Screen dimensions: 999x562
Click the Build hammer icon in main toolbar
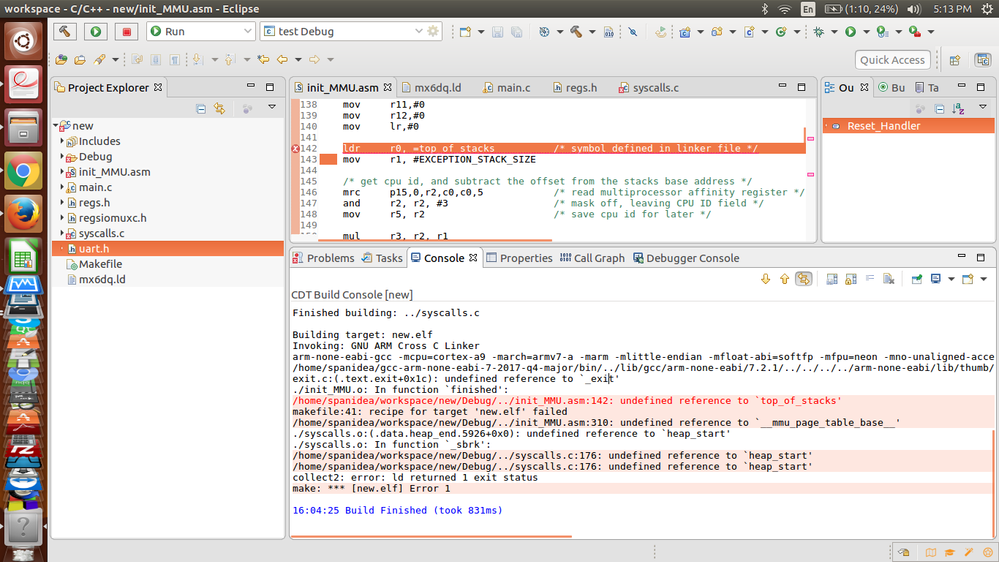point(576,32)
